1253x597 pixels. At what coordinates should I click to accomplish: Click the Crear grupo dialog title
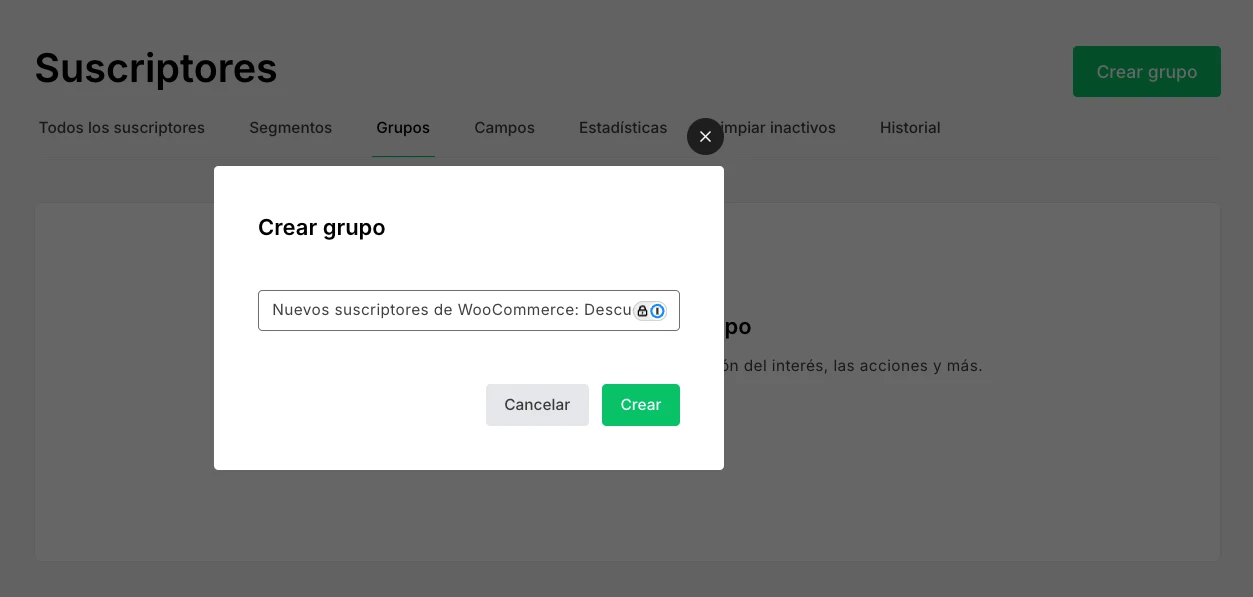pyautogui.click(x=321, y=228)
